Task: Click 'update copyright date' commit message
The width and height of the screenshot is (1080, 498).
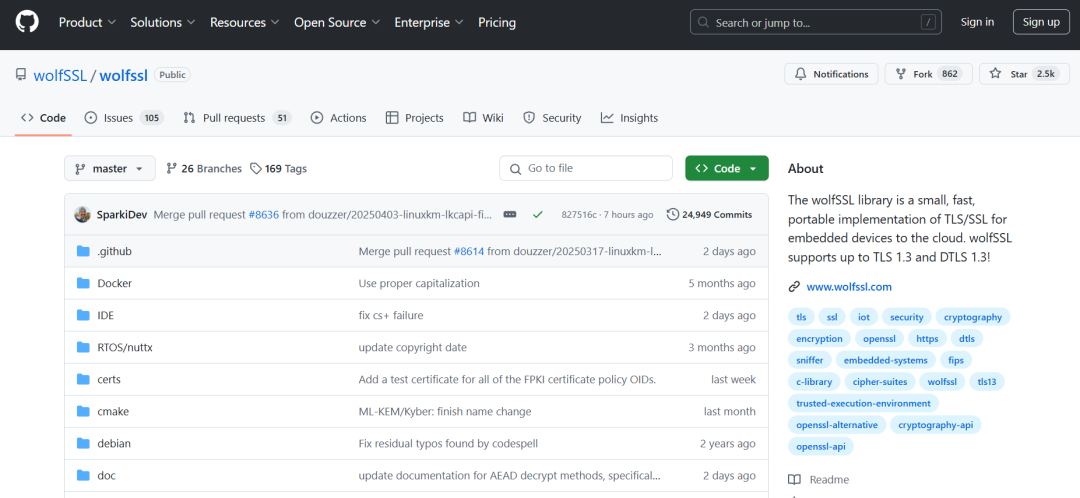Action: pos(413,347)
